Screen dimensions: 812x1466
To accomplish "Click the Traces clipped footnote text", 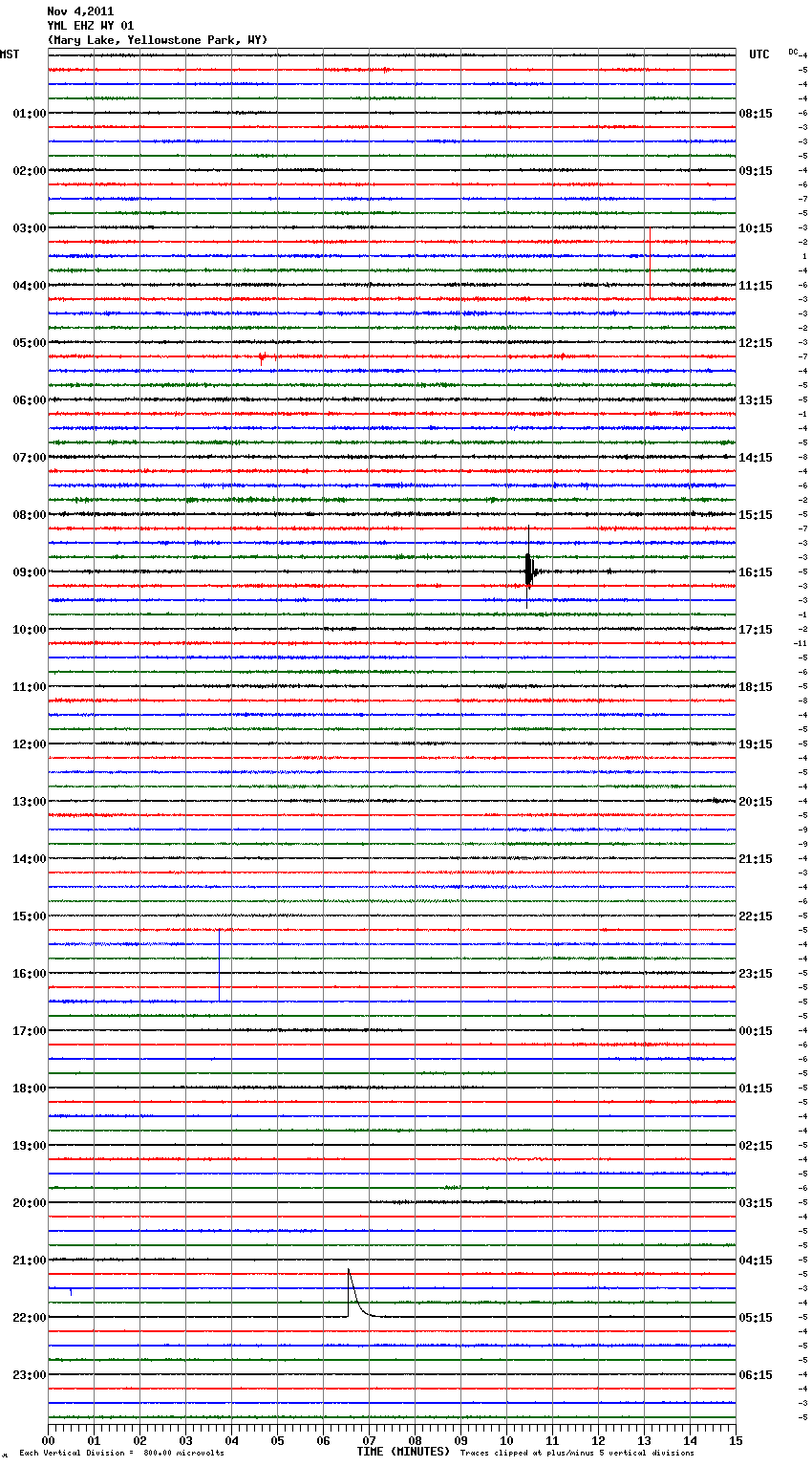I will coord(577,1454).
